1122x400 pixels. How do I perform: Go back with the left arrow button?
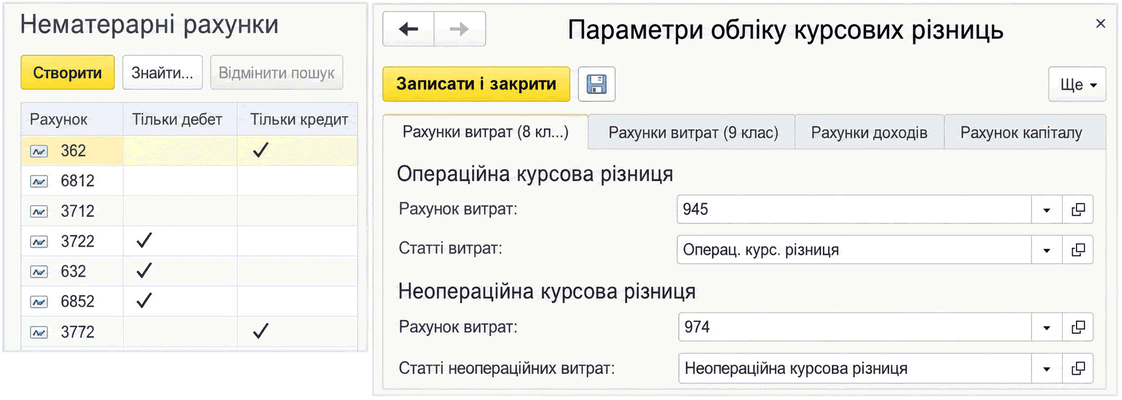[409, 29]
